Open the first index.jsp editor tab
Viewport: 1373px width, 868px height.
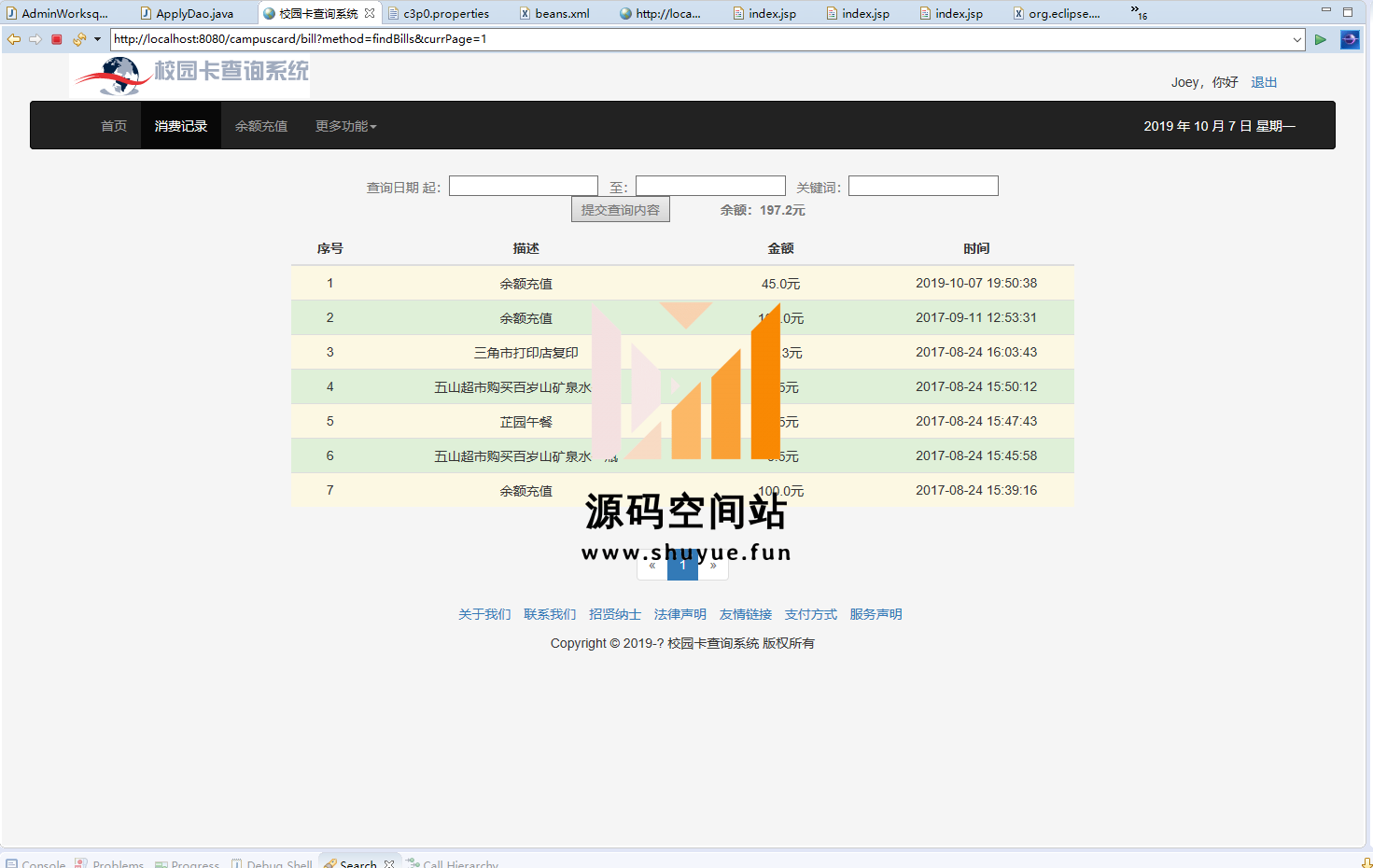(764, 13)
